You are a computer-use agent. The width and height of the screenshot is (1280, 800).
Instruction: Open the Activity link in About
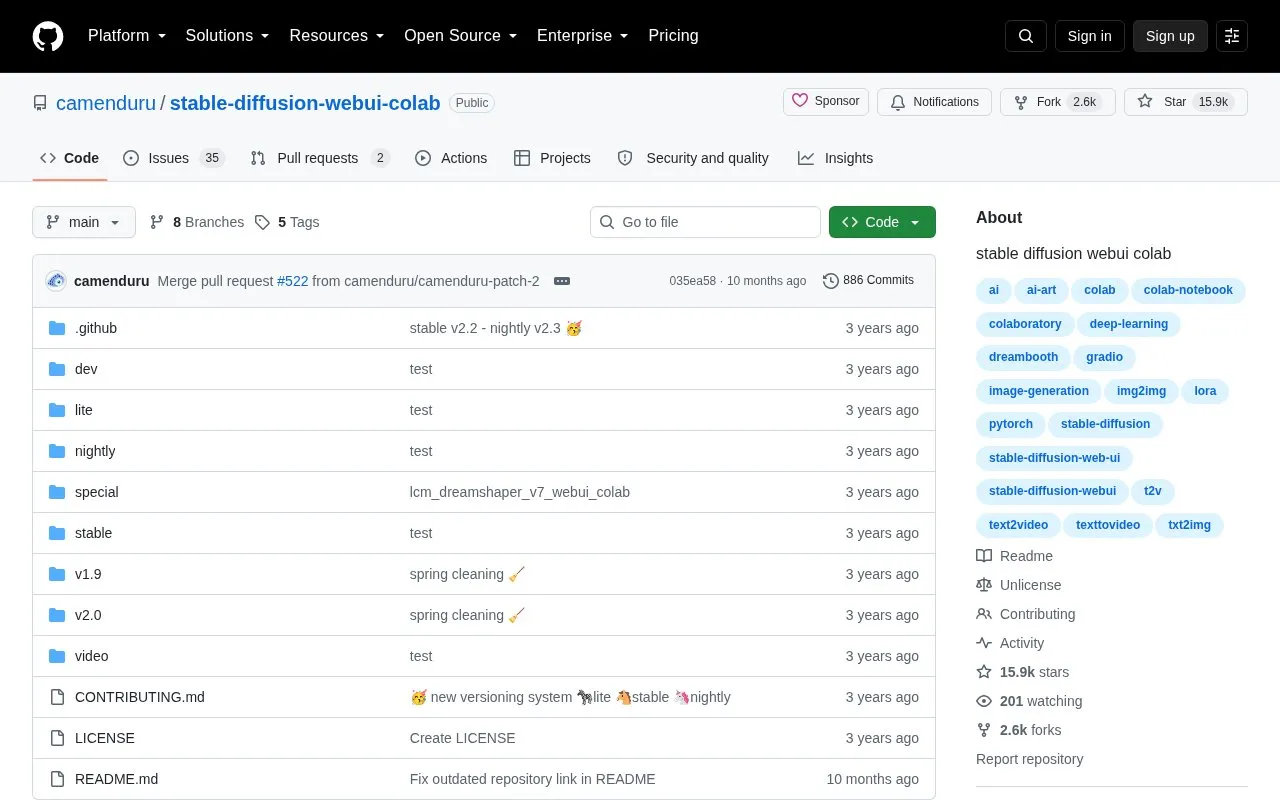1010,643
